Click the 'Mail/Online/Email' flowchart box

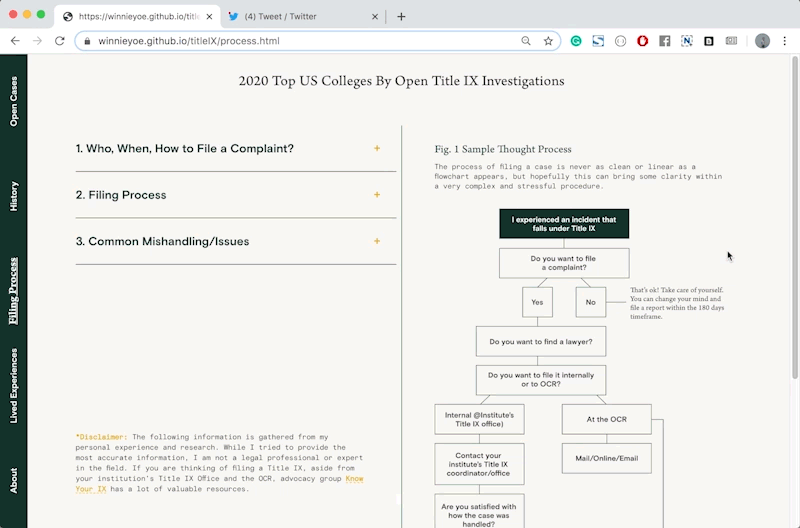pos(607,458)
